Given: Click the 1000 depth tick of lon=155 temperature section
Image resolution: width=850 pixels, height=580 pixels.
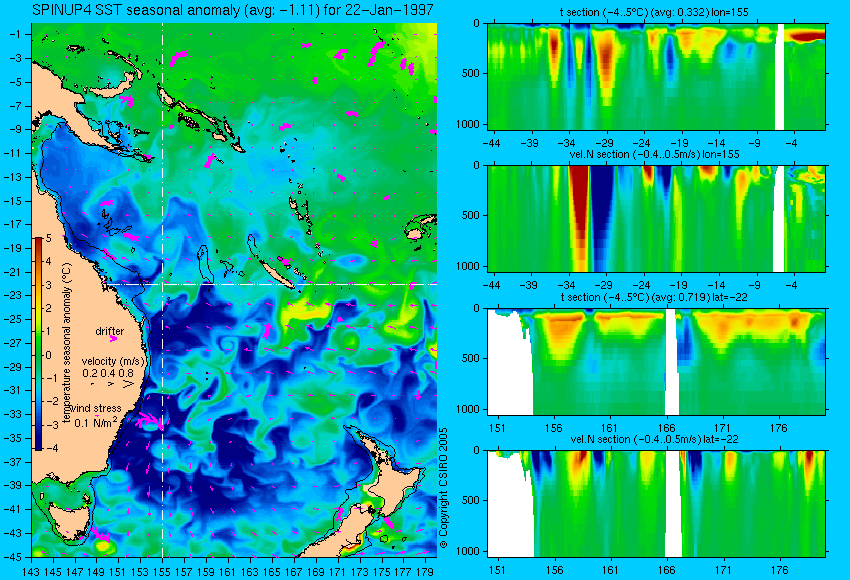Looking at the screenshot, I should pos(468,124).
